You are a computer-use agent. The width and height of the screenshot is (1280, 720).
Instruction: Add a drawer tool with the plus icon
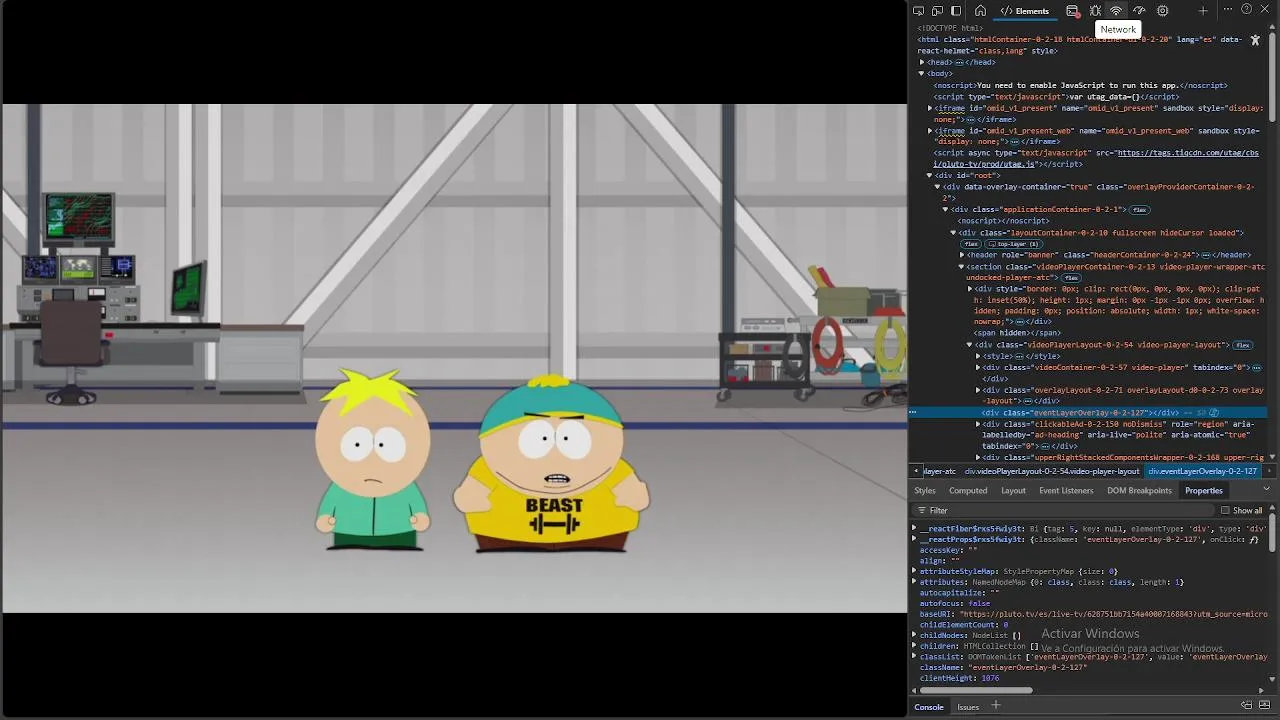coord(995,706)
